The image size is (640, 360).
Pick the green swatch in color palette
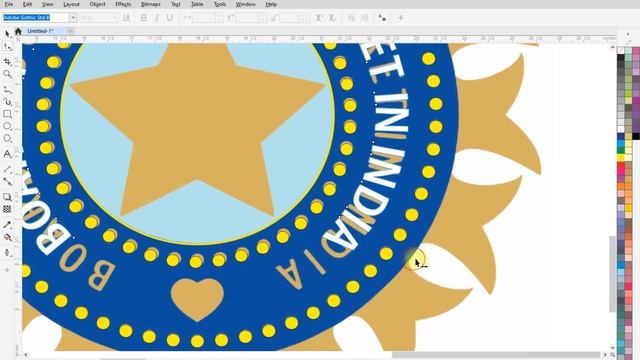(x=621, y=150)
